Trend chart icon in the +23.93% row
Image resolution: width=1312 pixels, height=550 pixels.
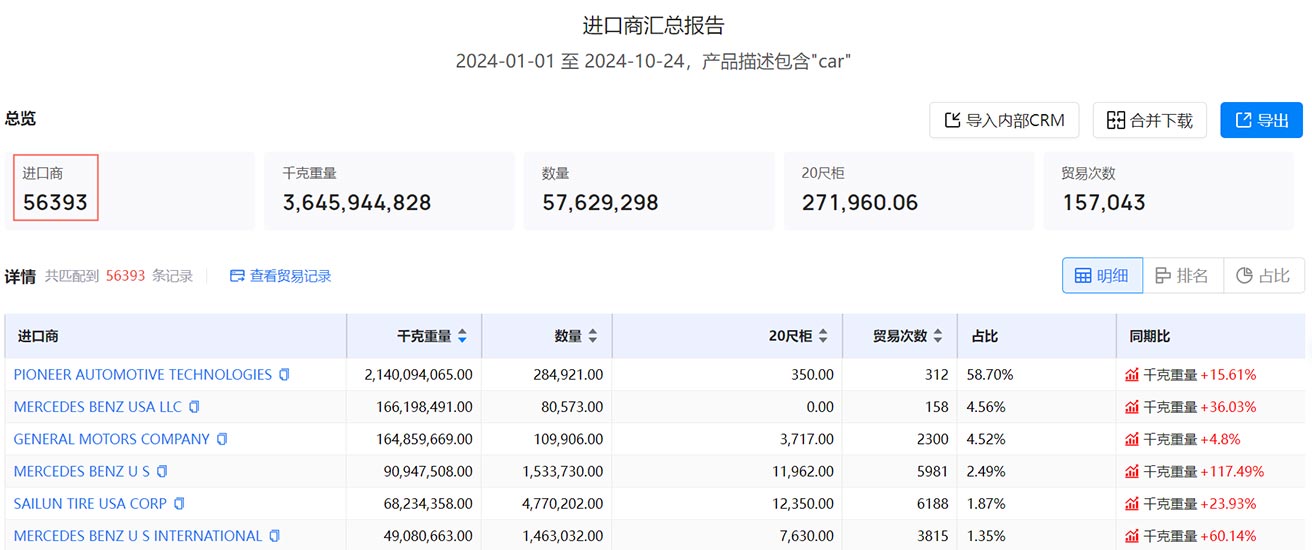1132,503
